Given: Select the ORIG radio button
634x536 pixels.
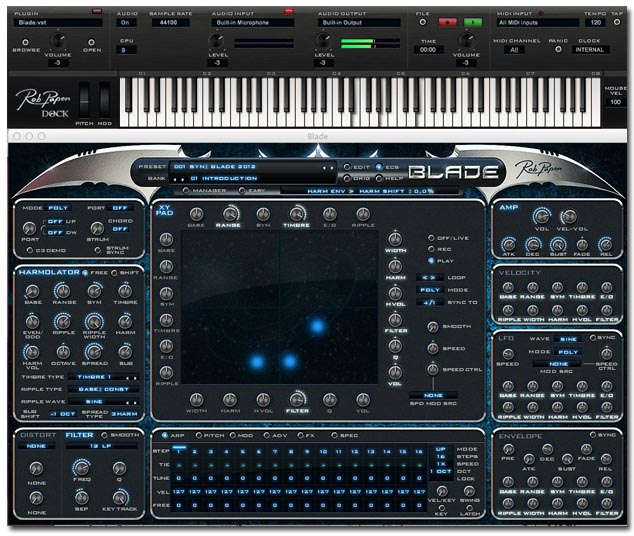Looking at the screenshot, I should coord(347,178).
